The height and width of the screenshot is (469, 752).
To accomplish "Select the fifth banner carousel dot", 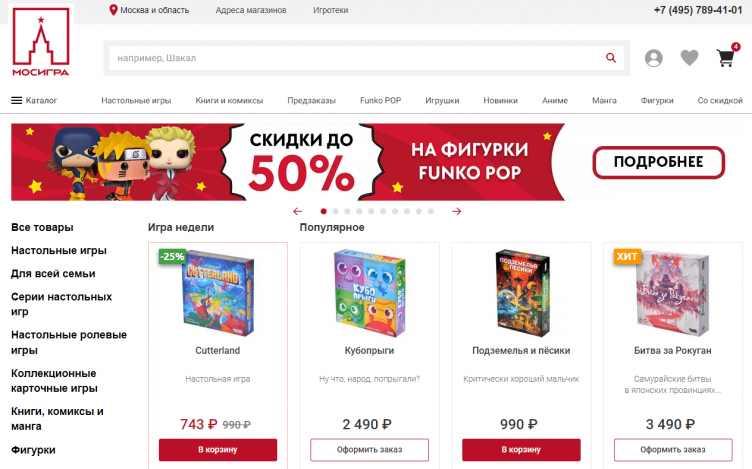I will coord(371,211).
